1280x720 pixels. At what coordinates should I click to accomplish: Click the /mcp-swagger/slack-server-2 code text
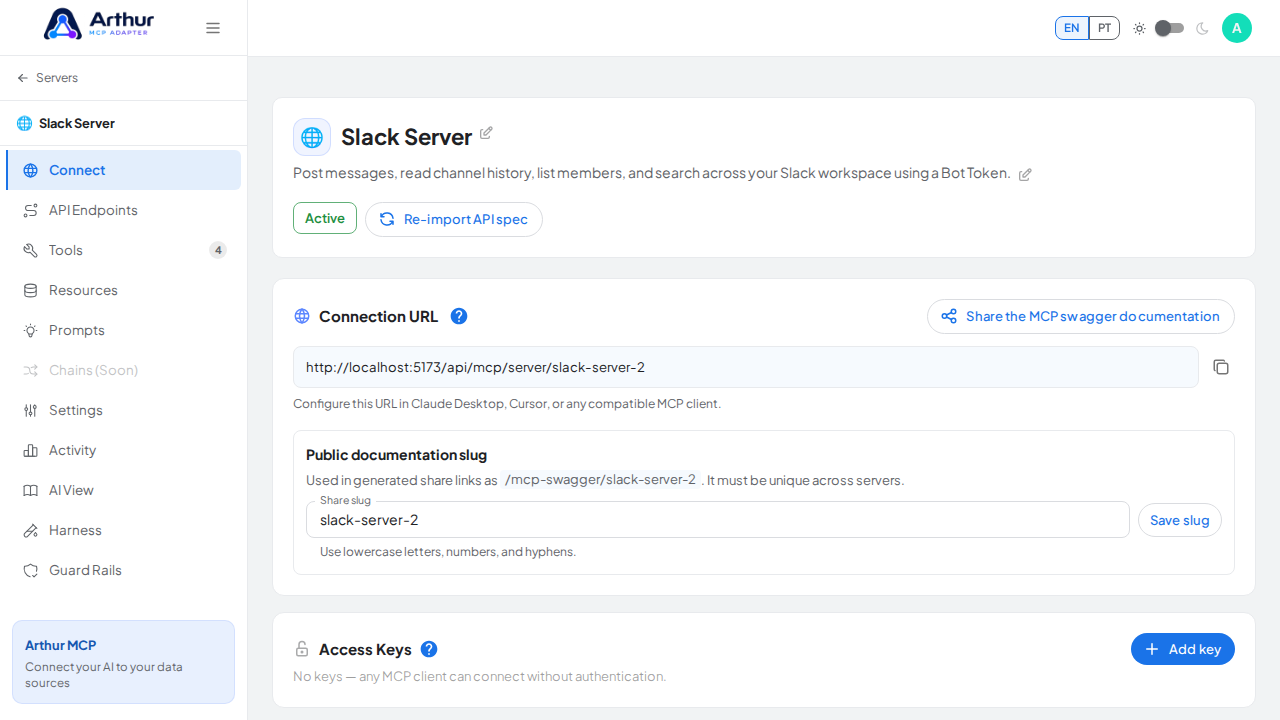pos(600,480)
